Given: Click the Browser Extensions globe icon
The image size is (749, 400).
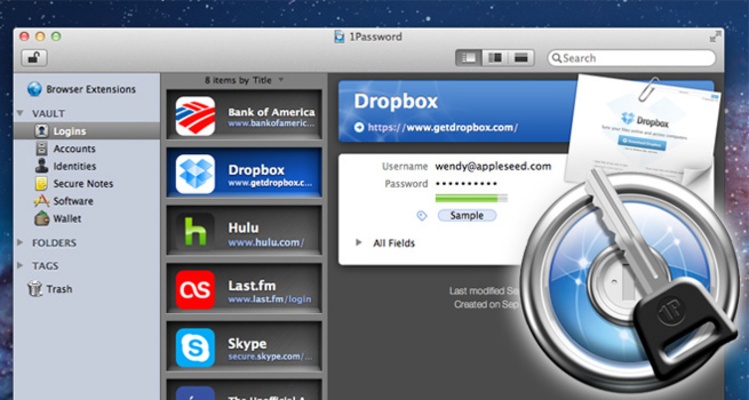Looking at the screenshot, I should tap(35, 89).
